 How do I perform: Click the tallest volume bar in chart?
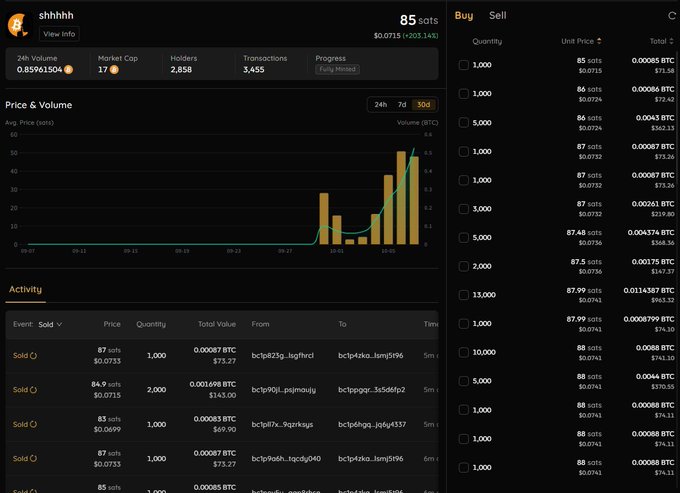401,198
